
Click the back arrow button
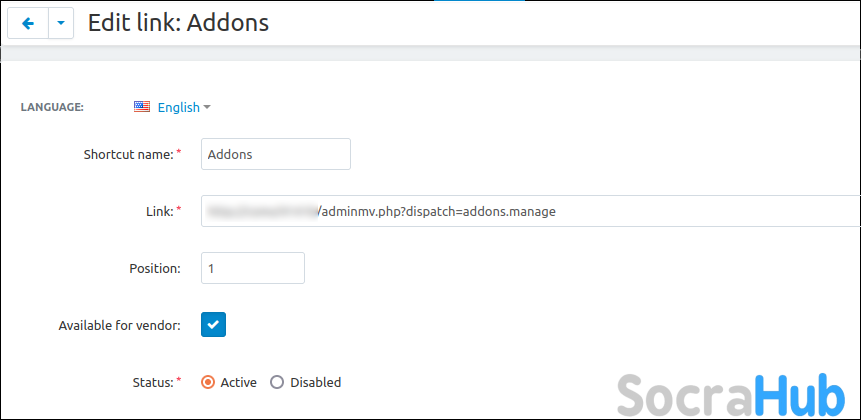28,23
